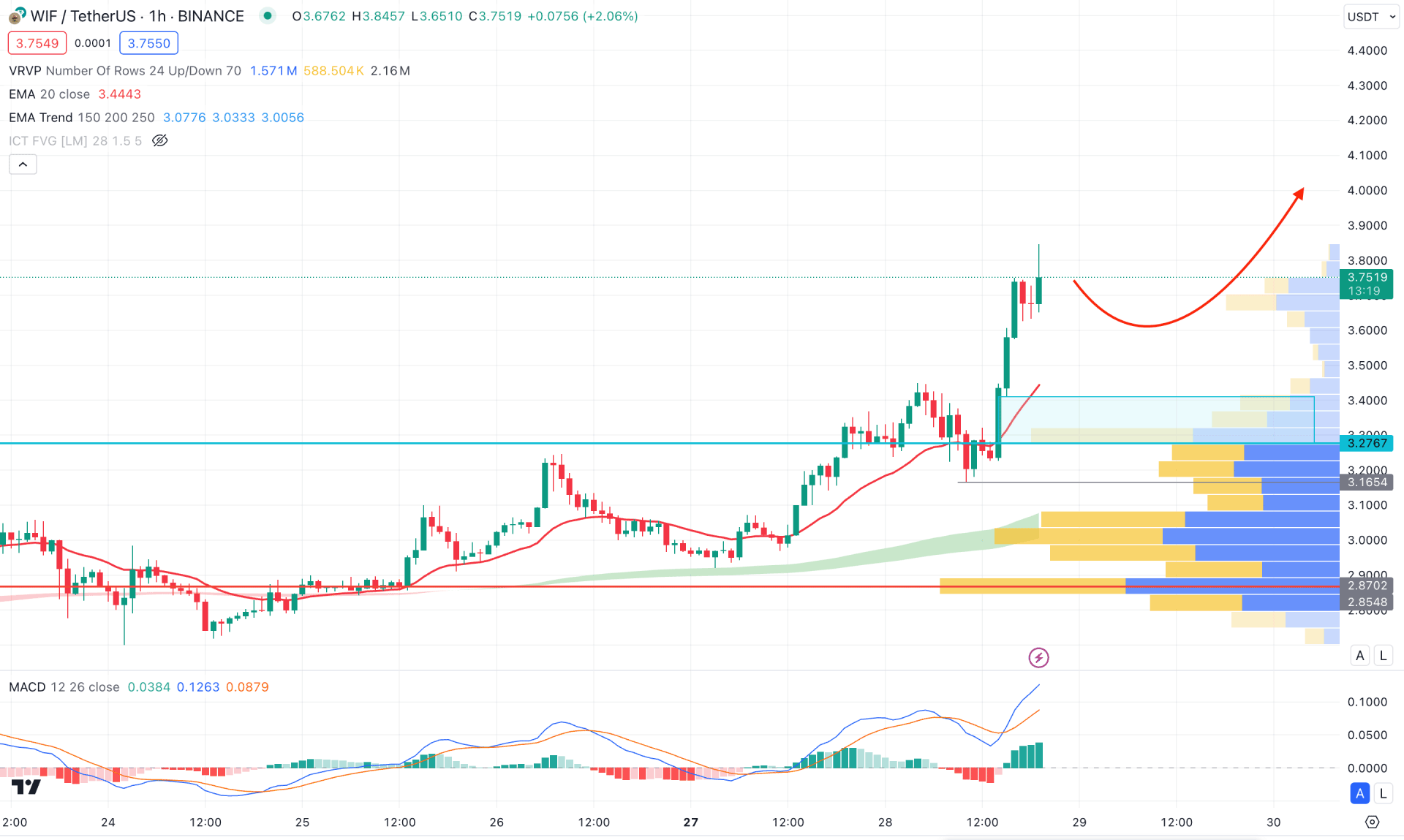Click the 29 date label on time axis
Image resolution: width=1404 pixels, height=840 pixels.
1079,822
